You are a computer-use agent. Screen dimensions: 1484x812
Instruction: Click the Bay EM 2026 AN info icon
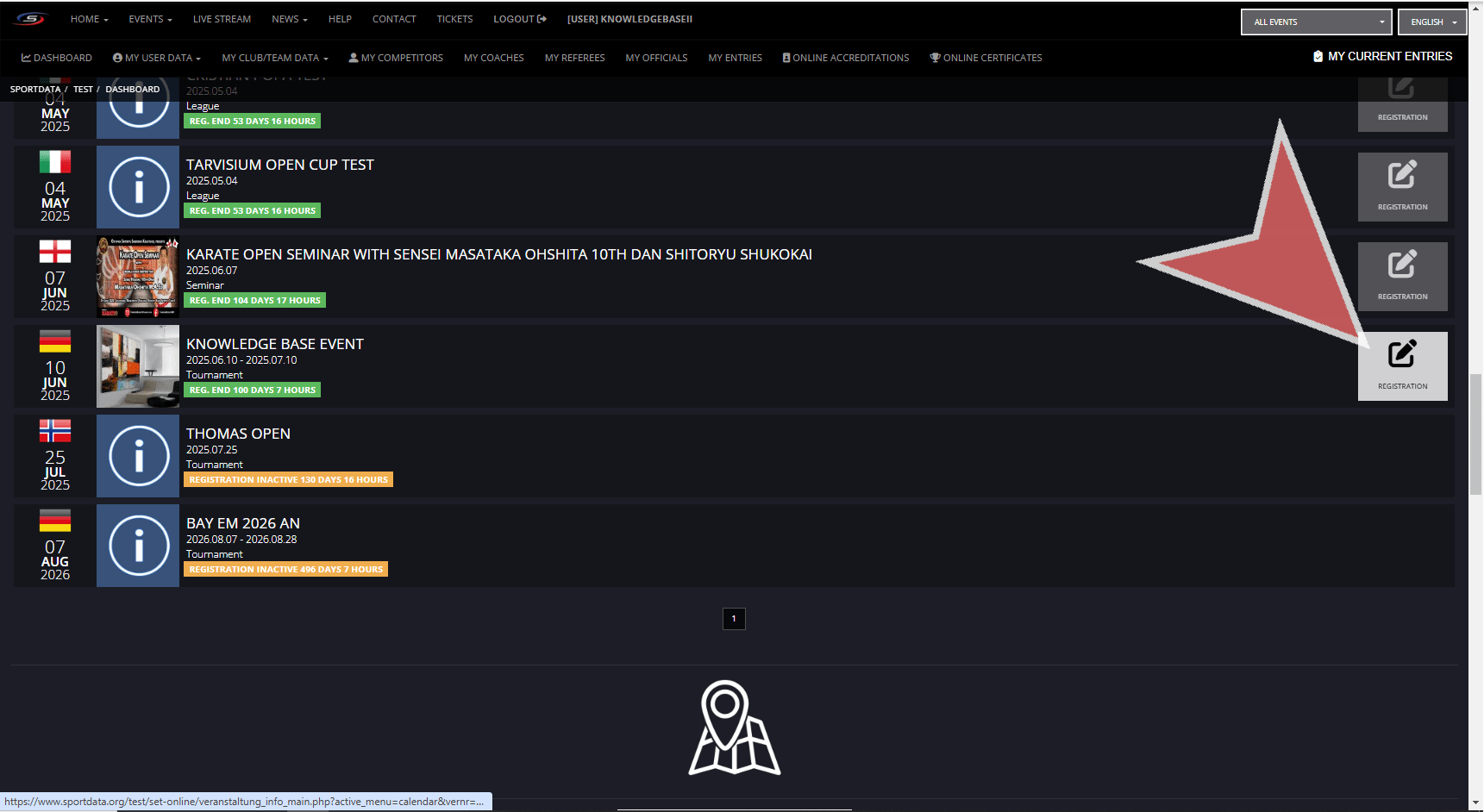click(x=138, y=546)
